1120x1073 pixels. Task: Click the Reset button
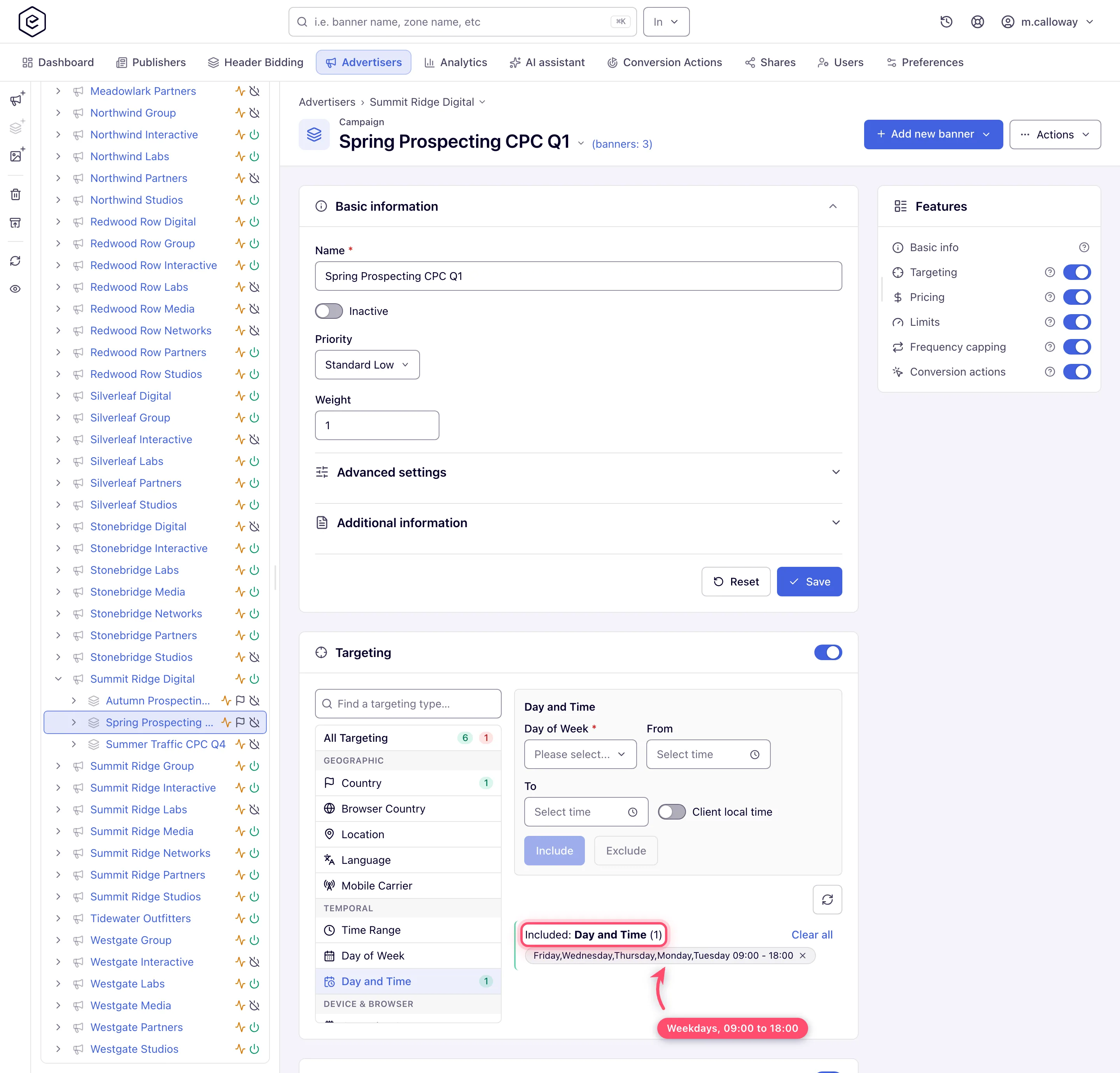(735, 582)
